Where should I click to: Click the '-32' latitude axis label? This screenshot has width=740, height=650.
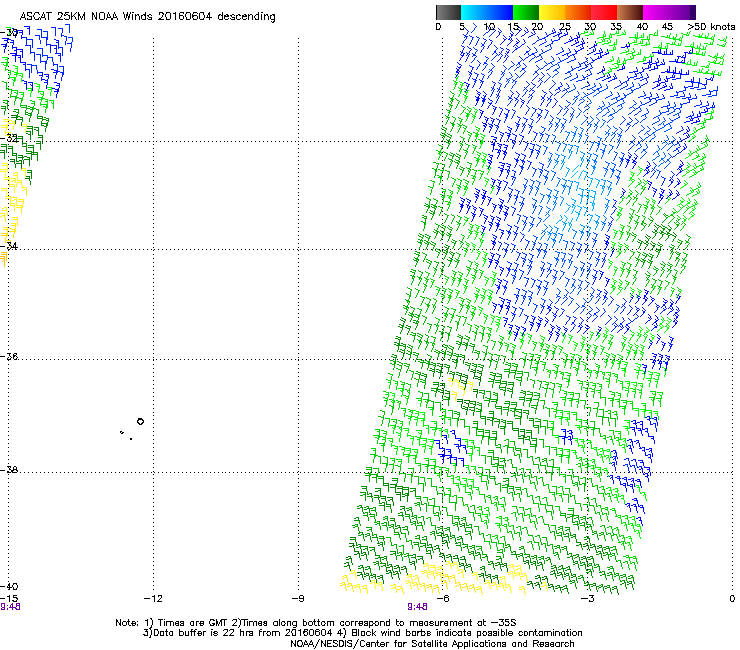[x=9, y=138]
